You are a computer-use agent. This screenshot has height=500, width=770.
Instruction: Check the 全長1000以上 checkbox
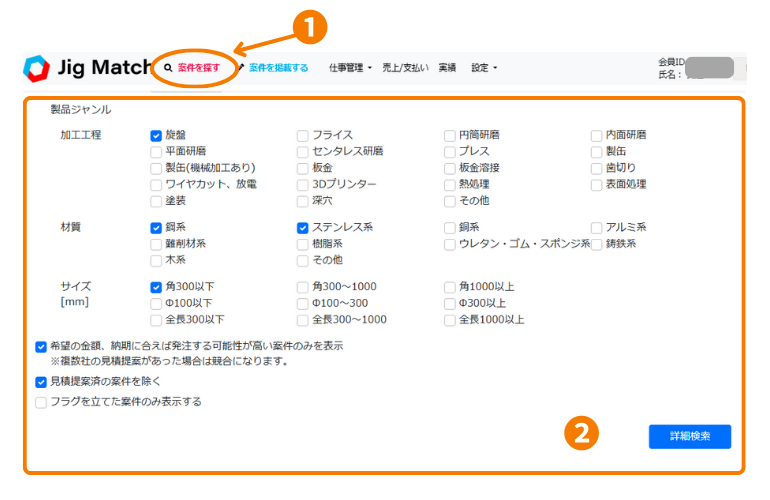449,320
